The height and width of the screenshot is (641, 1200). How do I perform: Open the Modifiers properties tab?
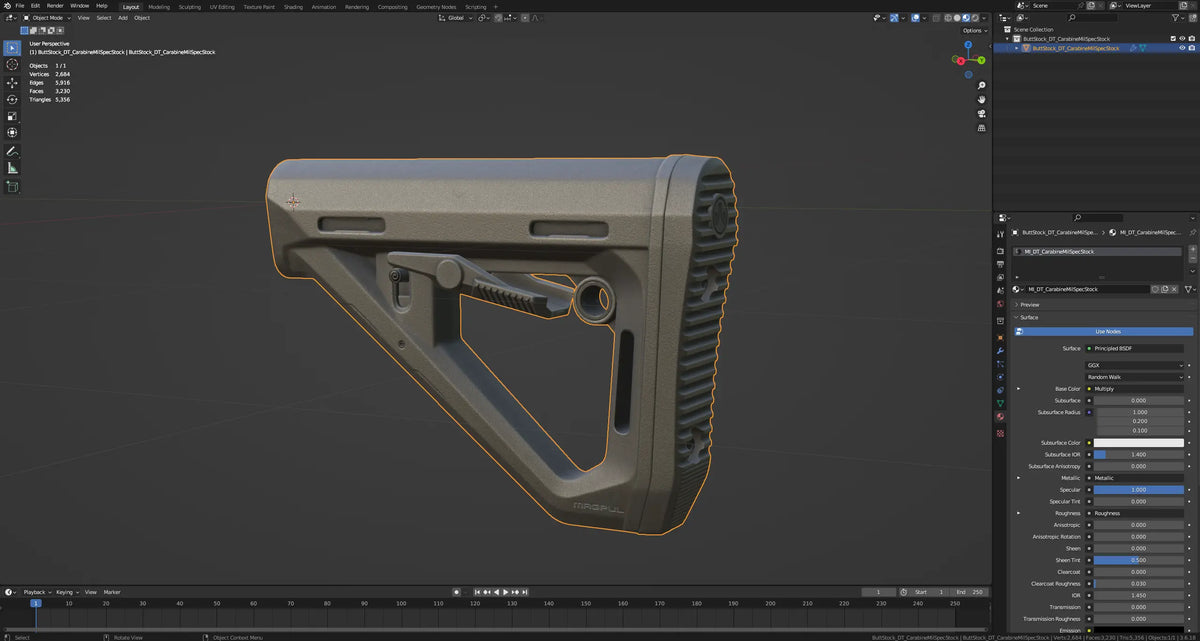pyautogui.click(x=1000, y=351)
